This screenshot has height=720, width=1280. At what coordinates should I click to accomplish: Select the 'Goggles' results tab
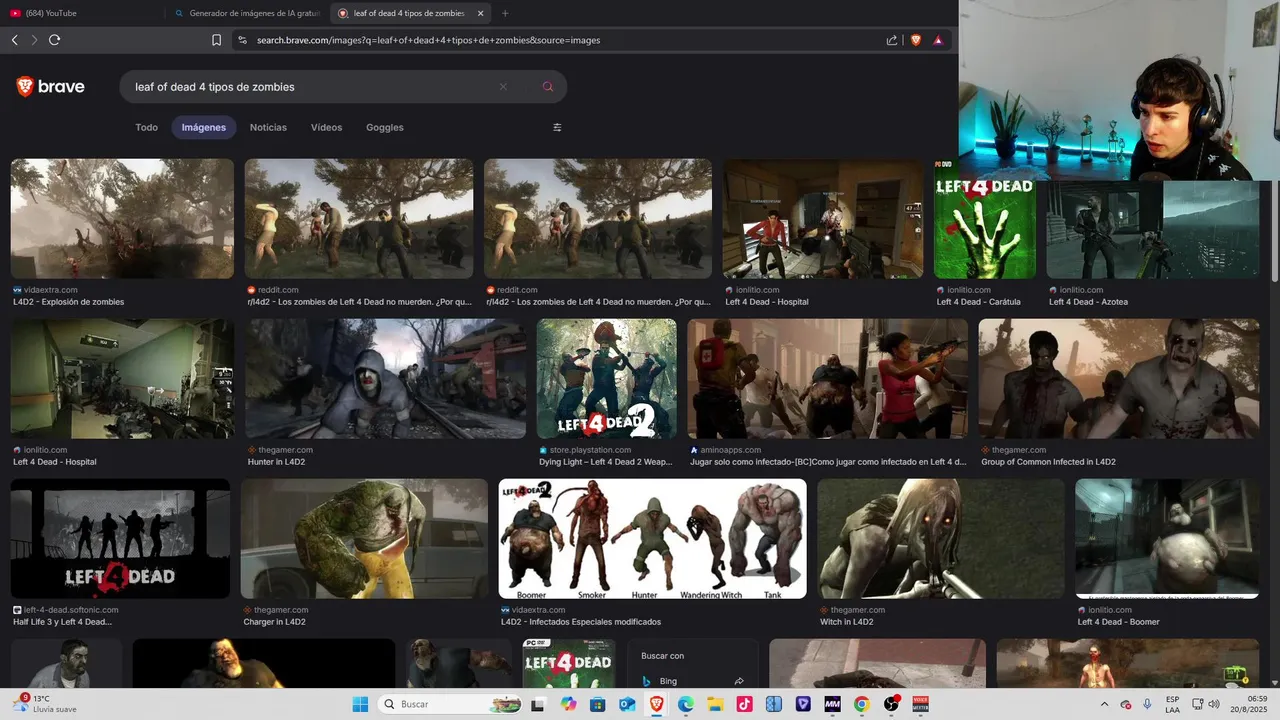pos(385,127)
